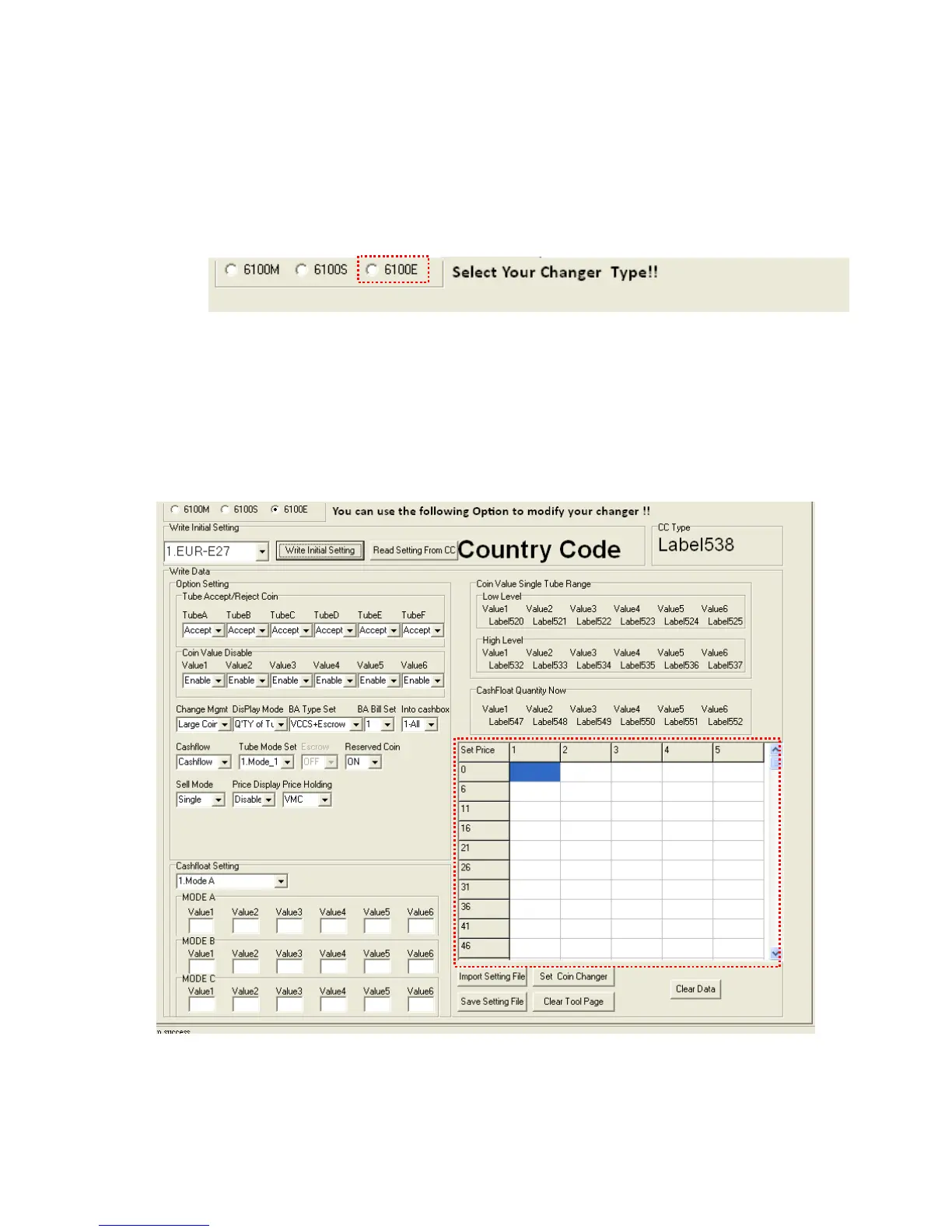Click MODE C Value2 input field
952x1232 pixels.
click(x=245, y=1004)
